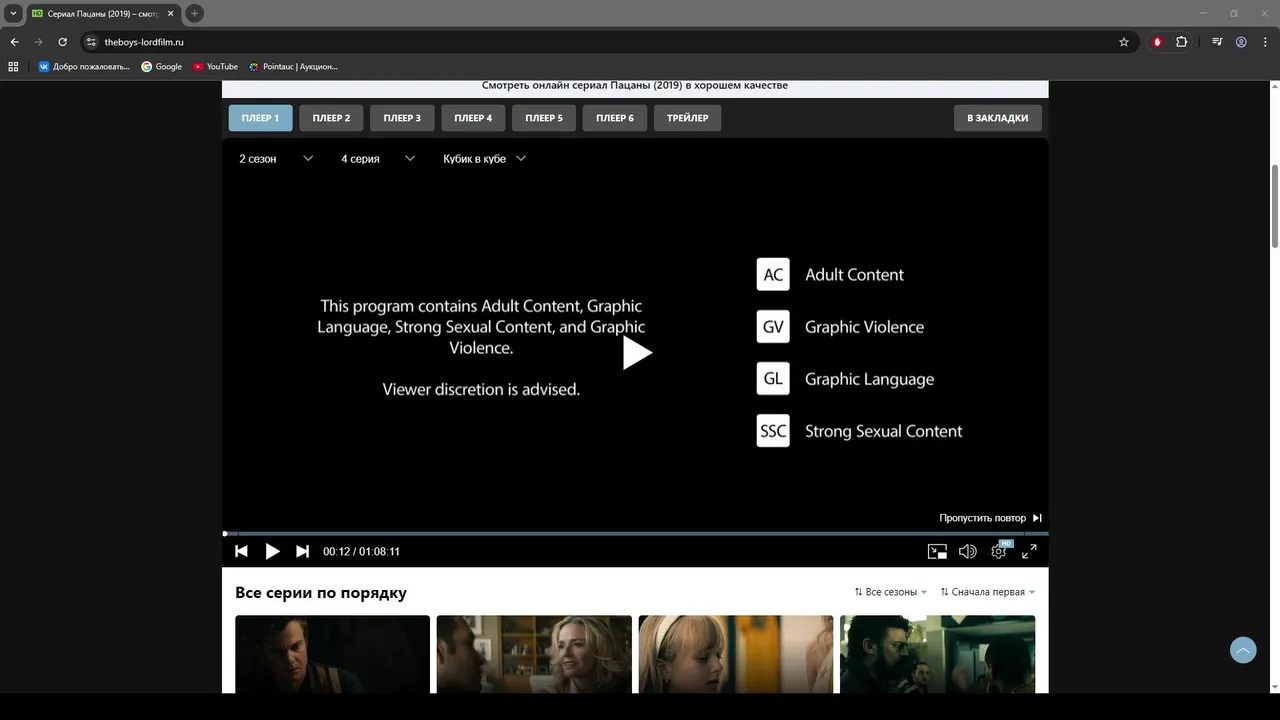Screen dimensions: 1280x720
Task: Open the apps grid in bookmarks bar
Action: (13, 67)
